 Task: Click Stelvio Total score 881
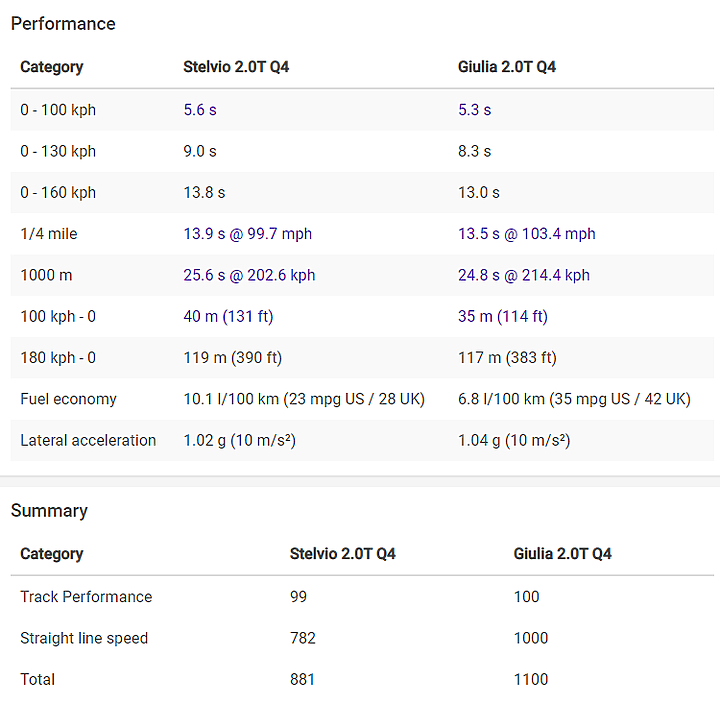302,679
